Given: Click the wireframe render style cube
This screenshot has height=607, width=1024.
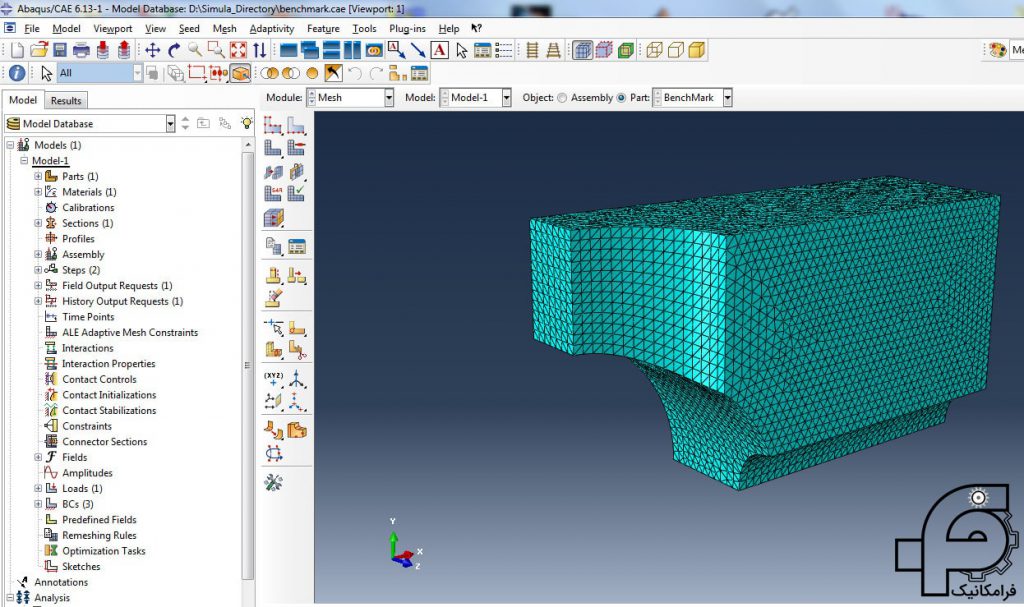Looking at the screenshot, I should tap(654, 50).
